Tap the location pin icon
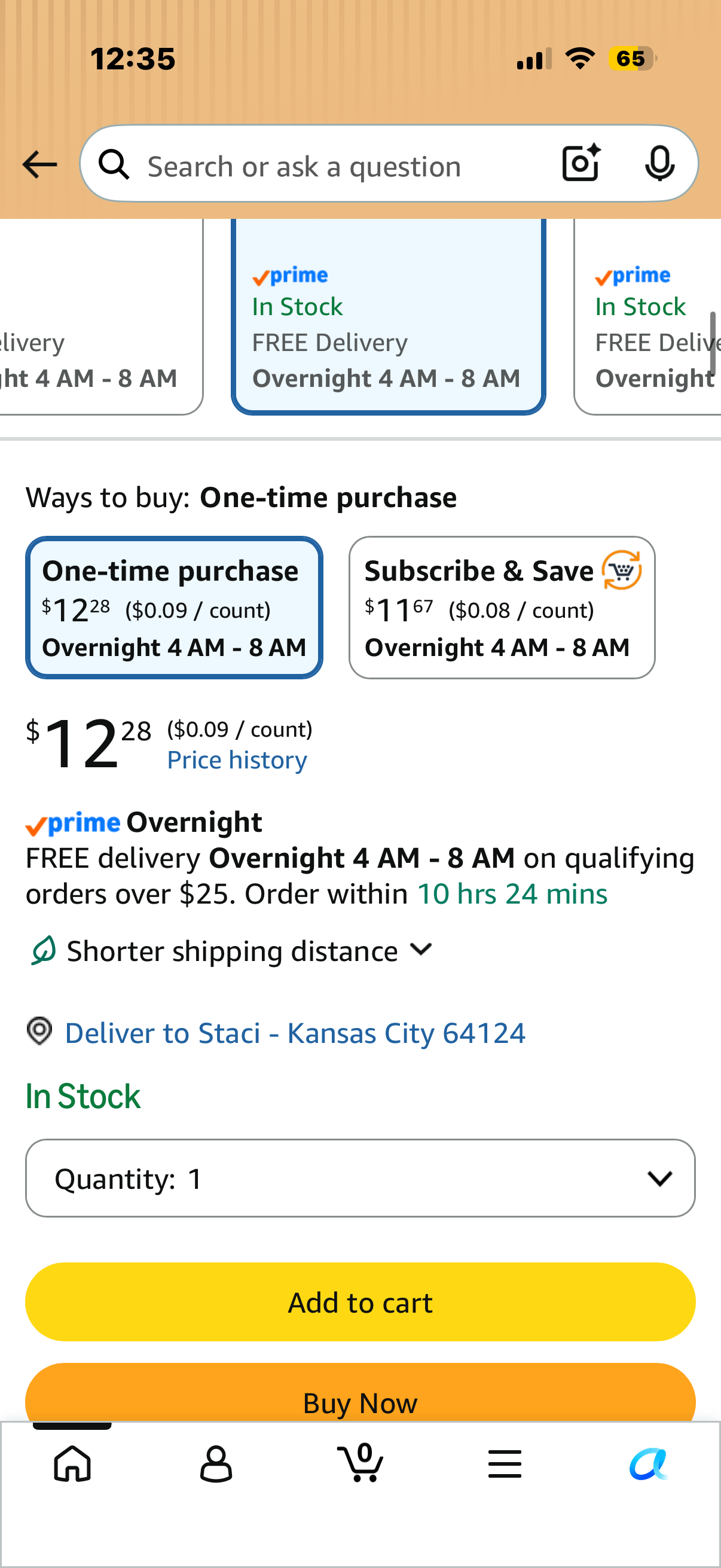Viewport: 721px width, 1568px height. click(x=39, y=1032)
